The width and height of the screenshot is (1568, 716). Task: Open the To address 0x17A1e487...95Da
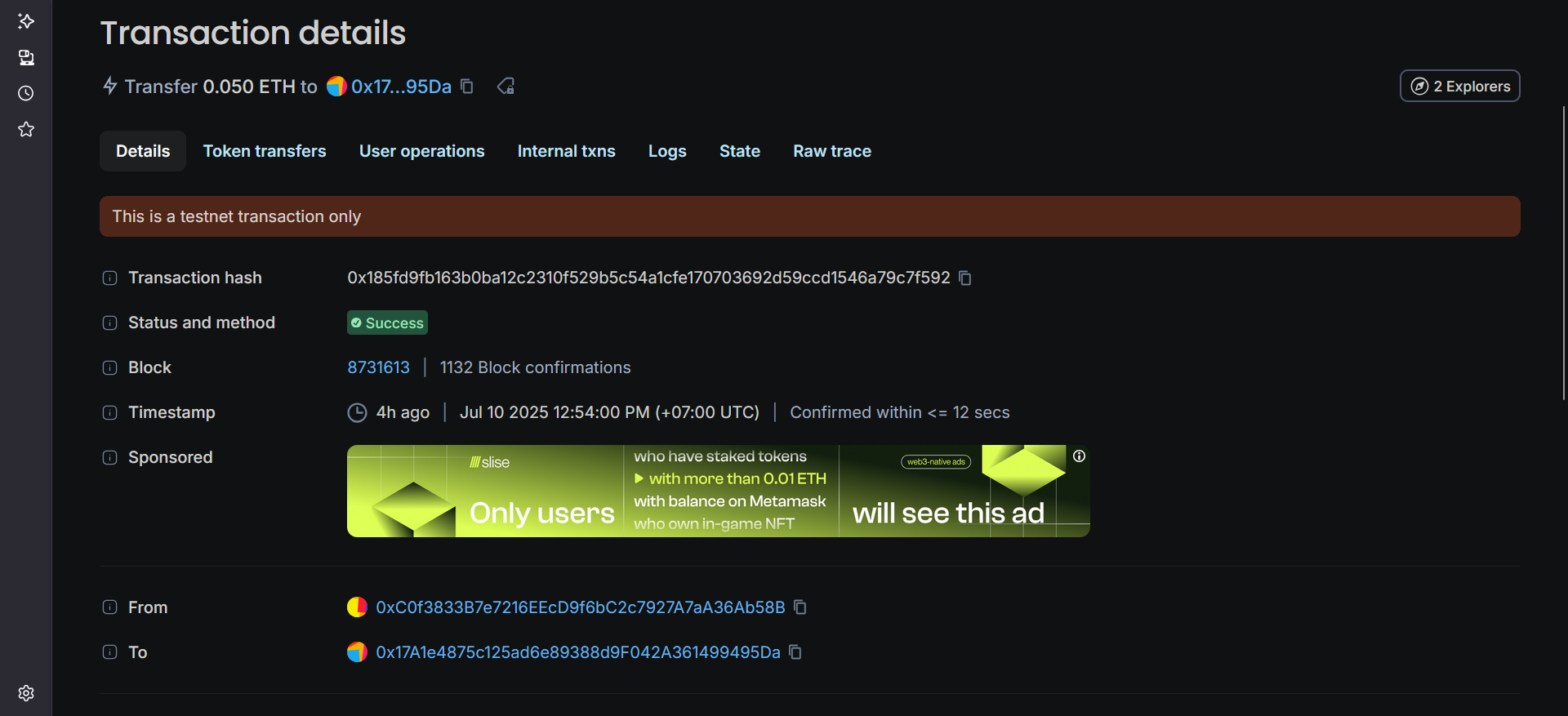[x=578, y=652]
